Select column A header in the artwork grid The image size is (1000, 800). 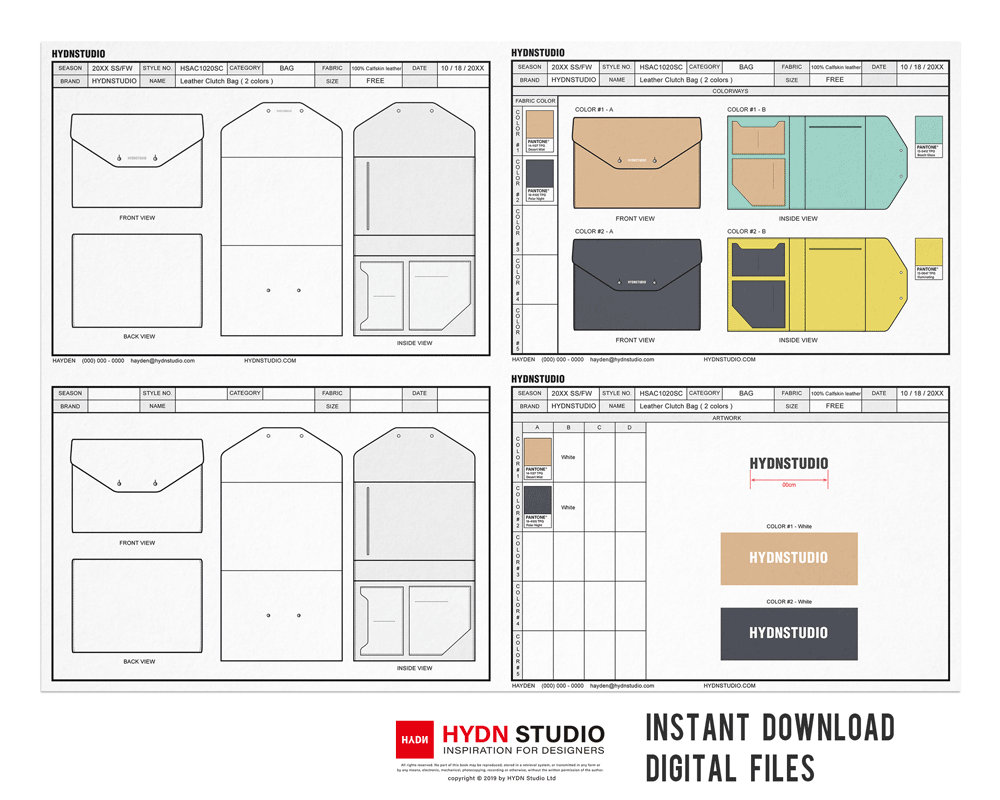[536, 428]
